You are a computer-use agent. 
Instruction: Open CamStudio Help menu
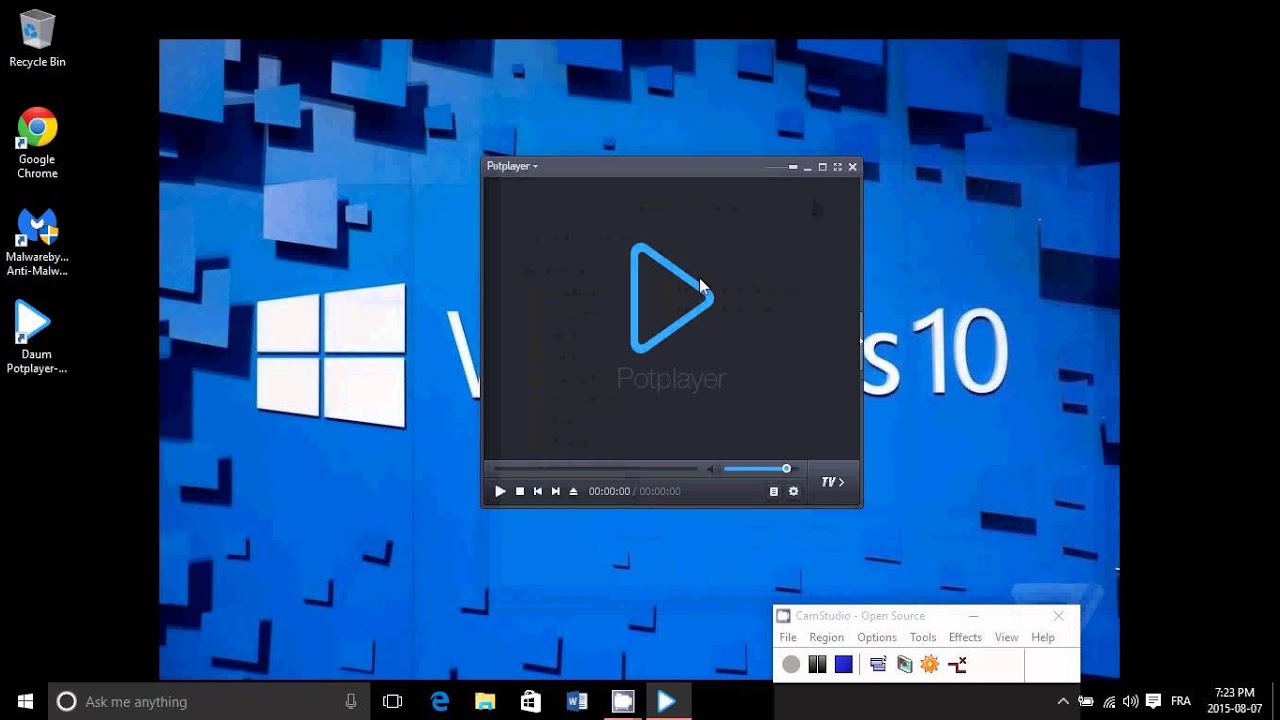click(1043, 637)
